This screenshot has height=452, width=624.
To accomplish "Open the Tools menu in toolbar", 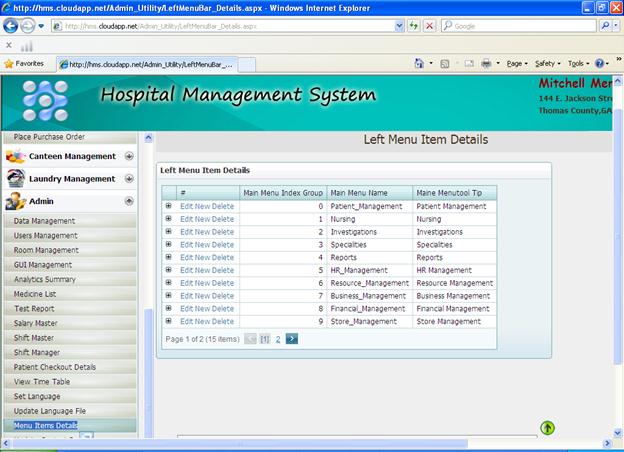I will [577, 63].
